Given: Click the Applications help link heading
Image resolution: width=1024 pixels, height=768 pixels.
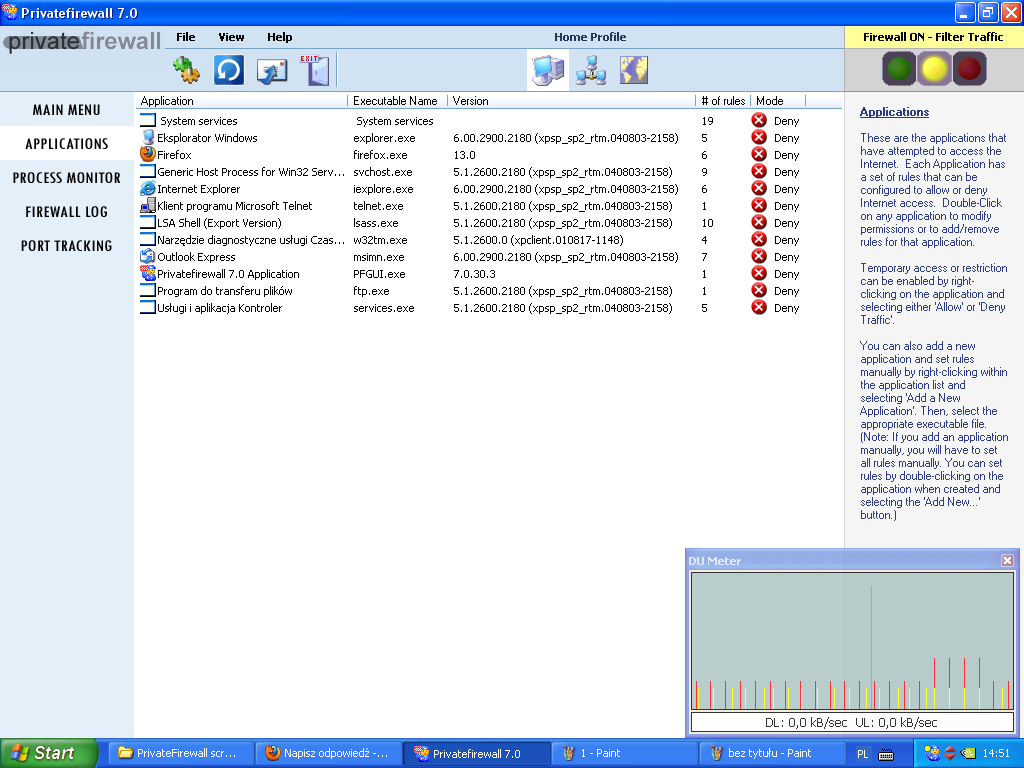Looking at the screenshot, I should pos(894,112).
